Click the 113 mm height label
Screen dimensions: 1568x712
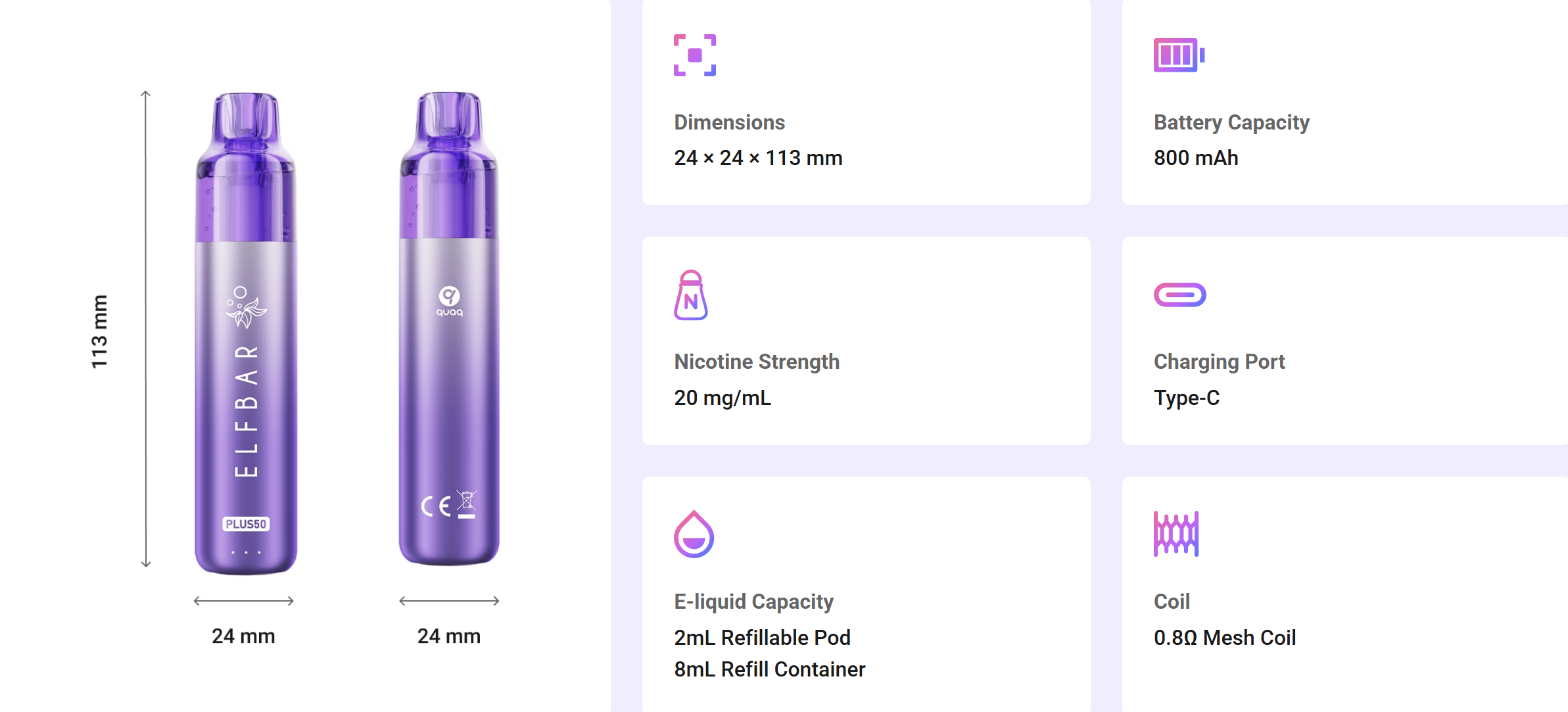(99, 331)
